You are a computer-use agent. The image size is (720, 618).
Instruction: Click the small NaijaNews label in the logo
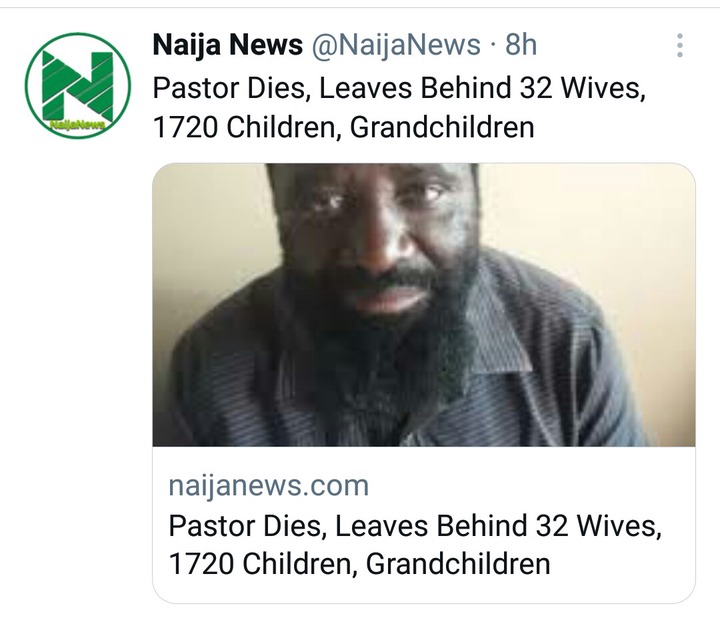77,124
